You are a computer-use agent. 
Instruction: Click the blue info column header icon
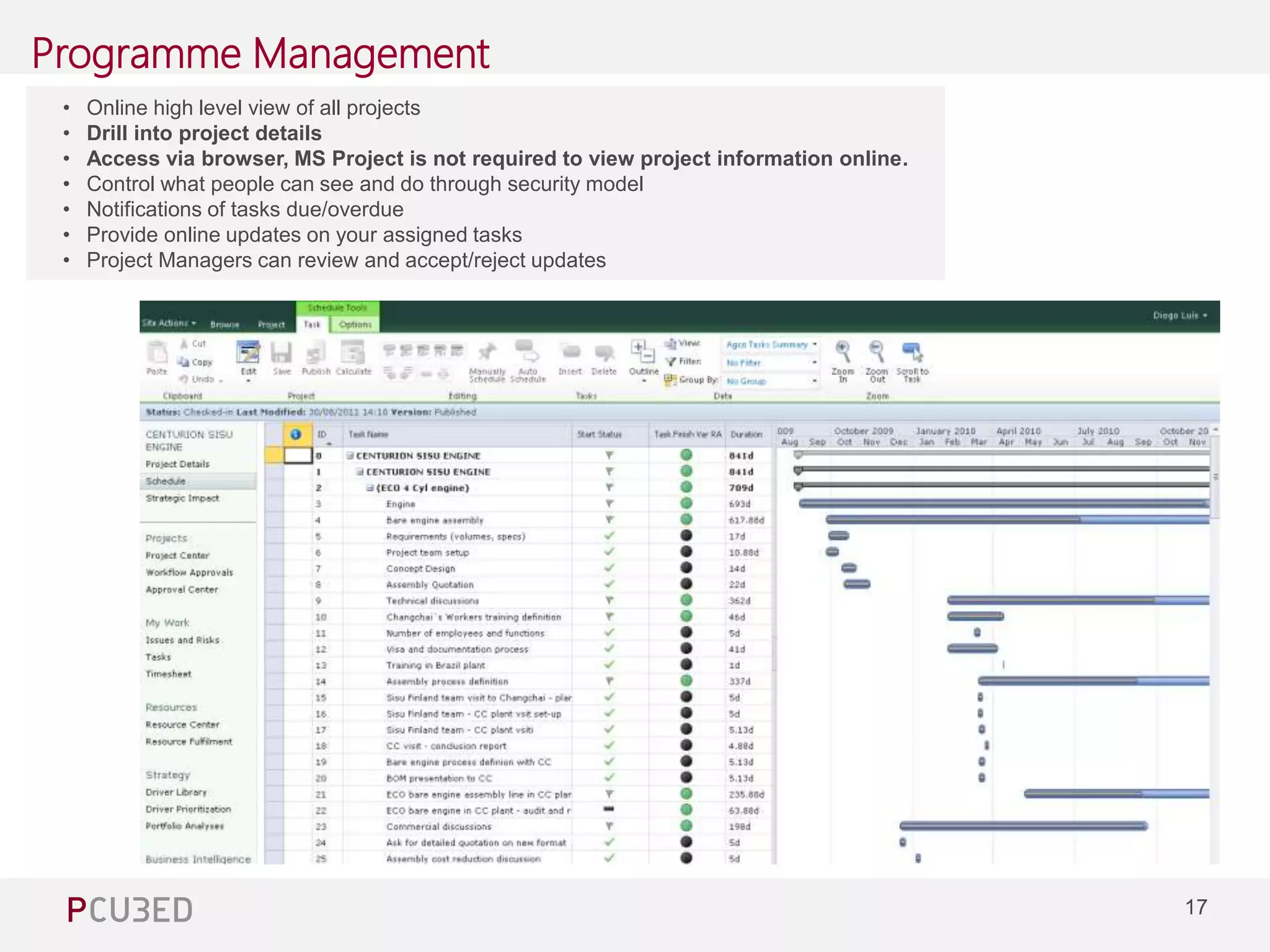coord(296,434)
